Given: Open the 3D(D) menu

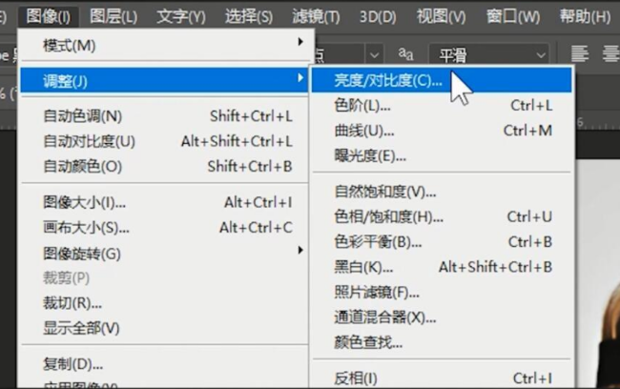Looking at the screenshot, I should pyautogui.click(x=378, y=17).
